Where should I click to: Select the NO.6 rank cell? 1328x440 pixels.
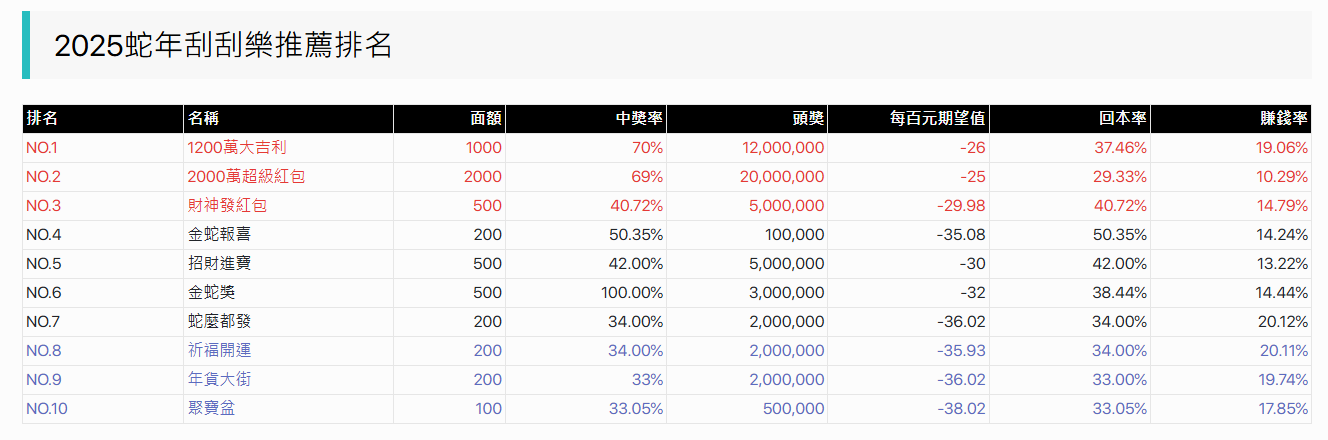click(x=103, y=293)
